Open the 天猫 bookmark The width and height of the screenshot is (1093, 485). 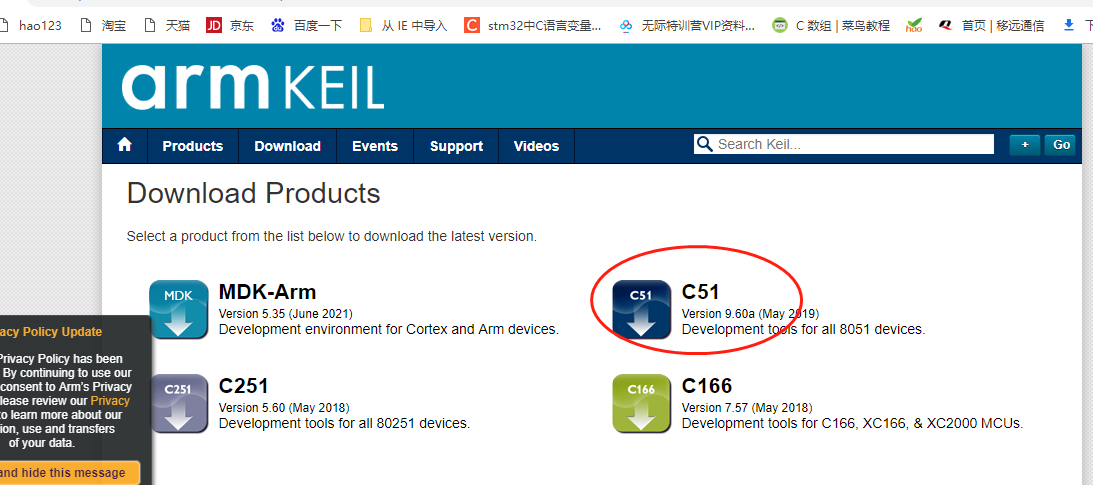(167, 26)
